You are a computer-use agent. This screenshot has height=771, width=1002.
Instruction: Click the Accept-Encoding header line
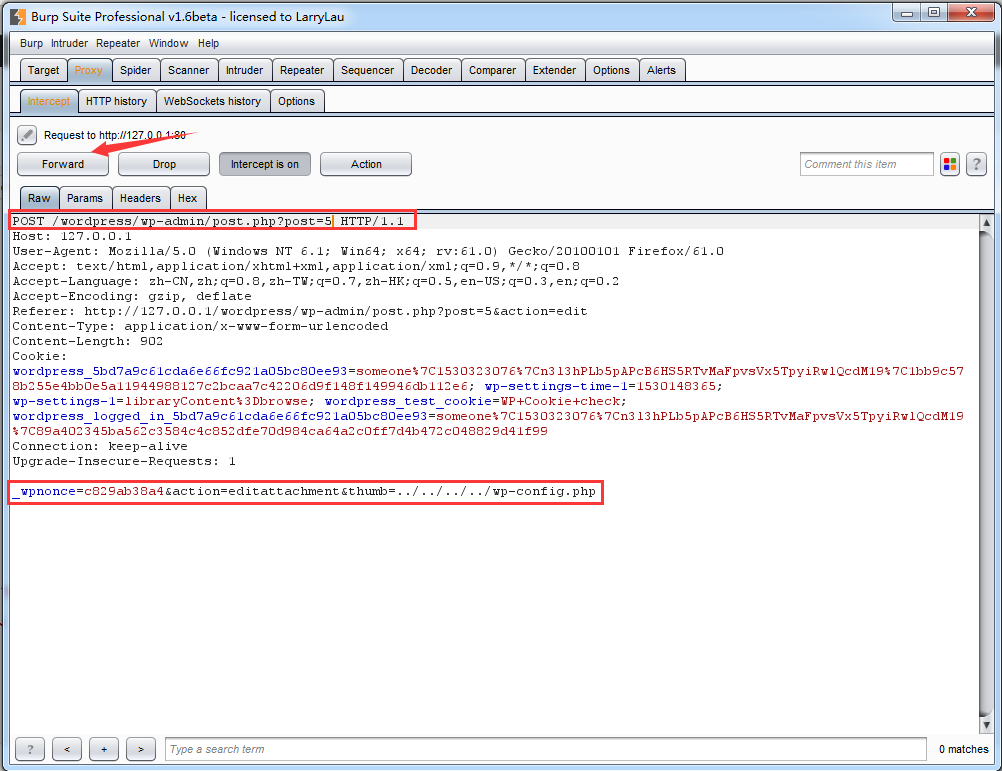pos(132,296)
